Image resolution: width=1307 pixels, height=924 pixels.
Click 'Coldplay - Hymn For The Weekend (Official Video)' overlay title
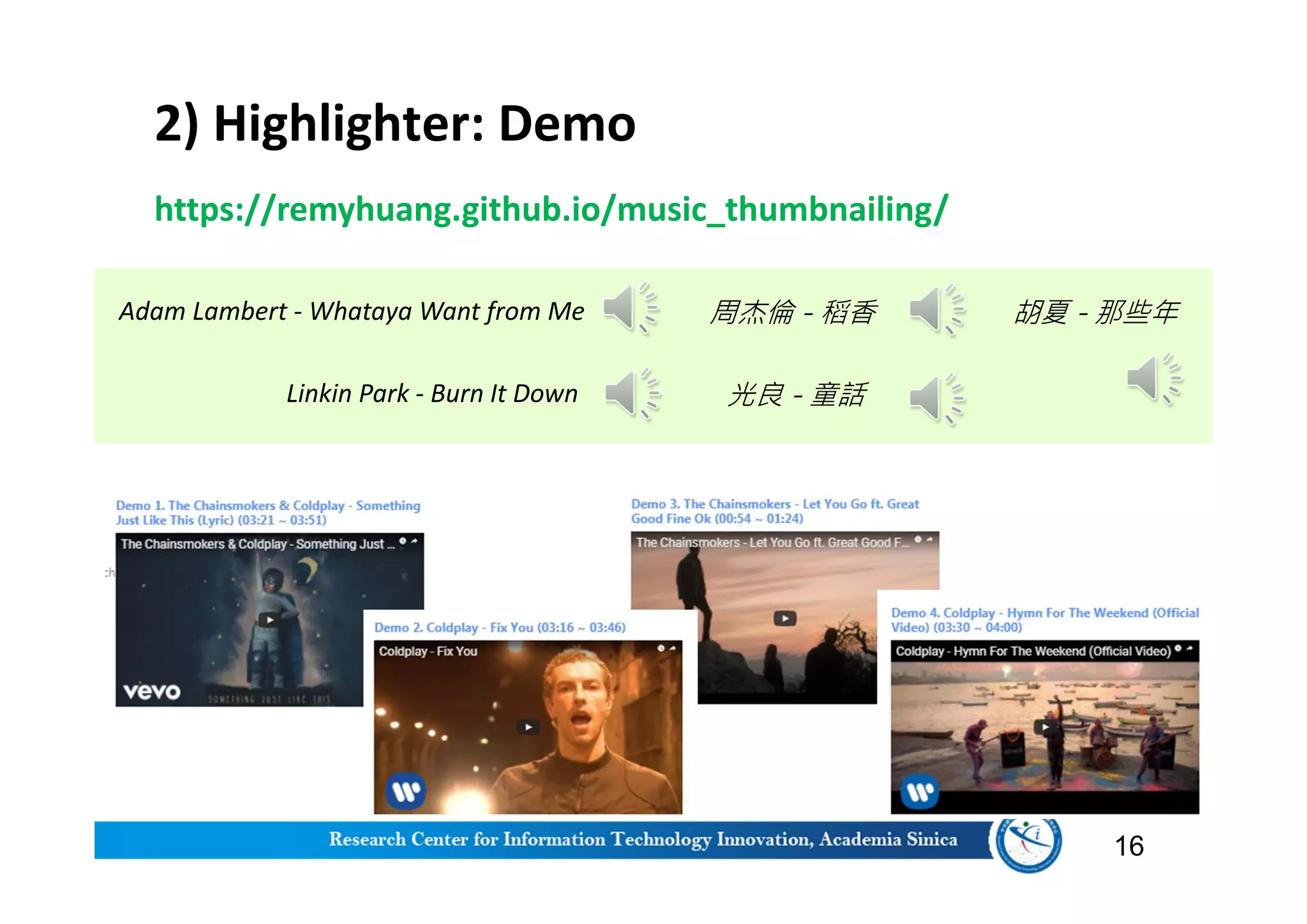[x=1033, y=652]
